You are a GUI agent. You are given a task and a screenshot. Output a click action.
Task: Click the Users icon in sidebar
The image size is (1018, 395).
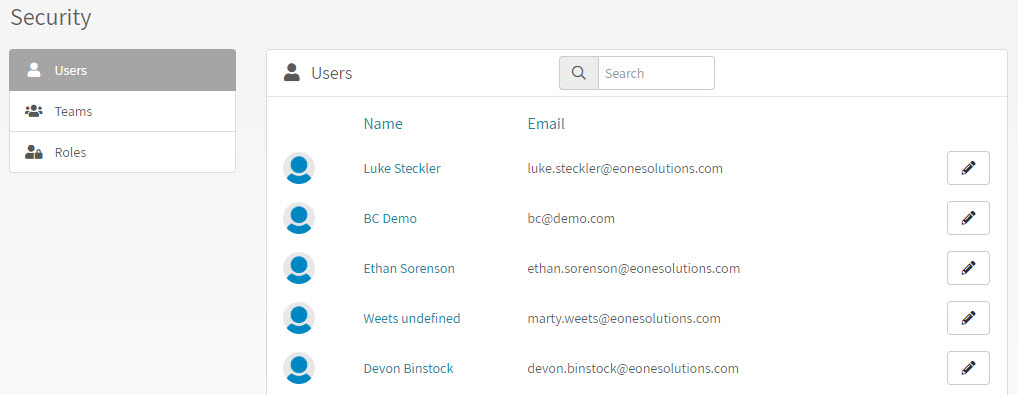pyautogui.click(x=34, y=70)
